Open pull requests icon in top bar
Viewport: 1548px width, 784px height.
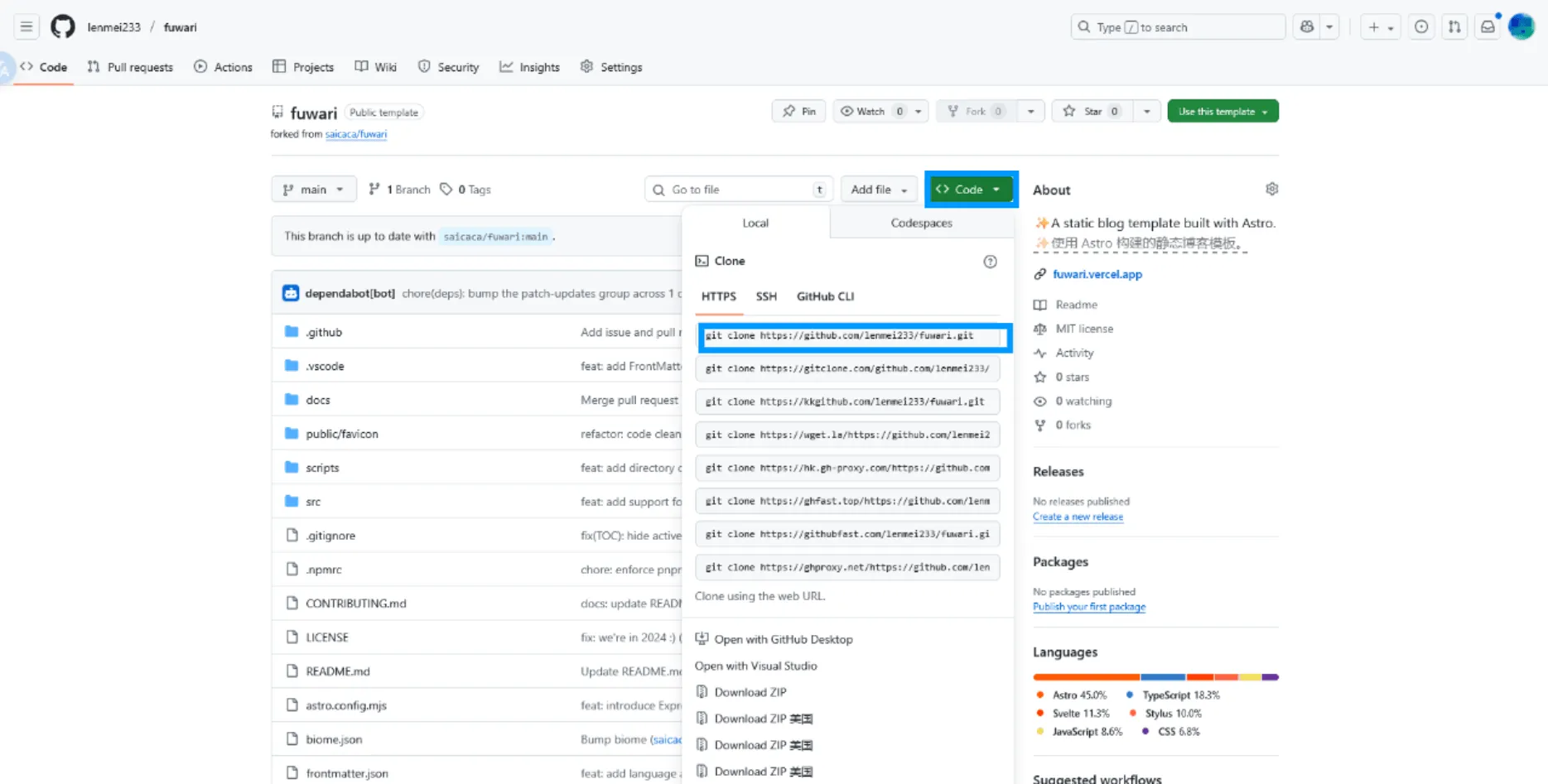click(x=1454, y=27)
